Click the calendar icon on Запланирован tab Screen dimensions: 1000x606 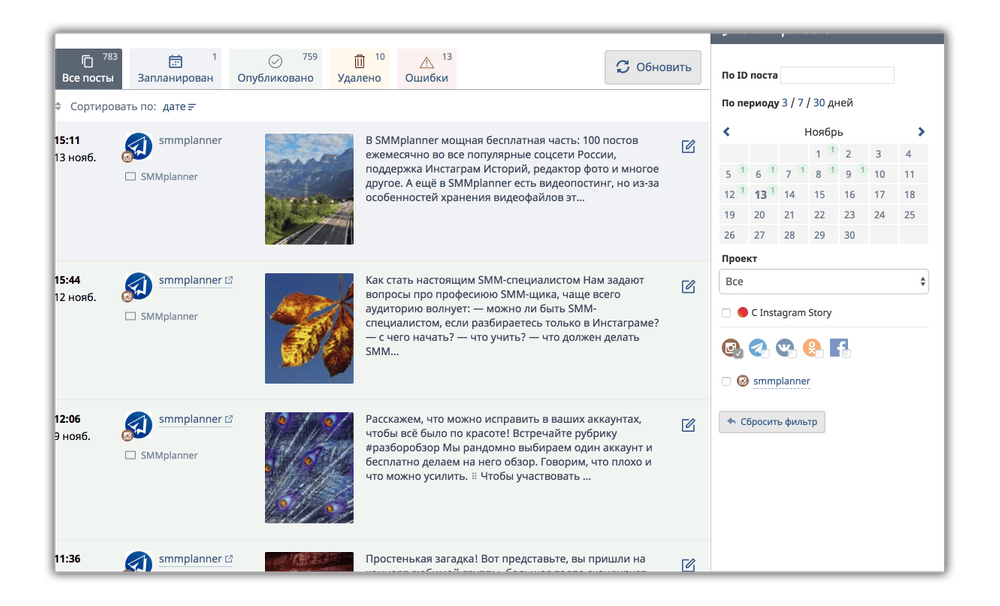click(175, 61)
